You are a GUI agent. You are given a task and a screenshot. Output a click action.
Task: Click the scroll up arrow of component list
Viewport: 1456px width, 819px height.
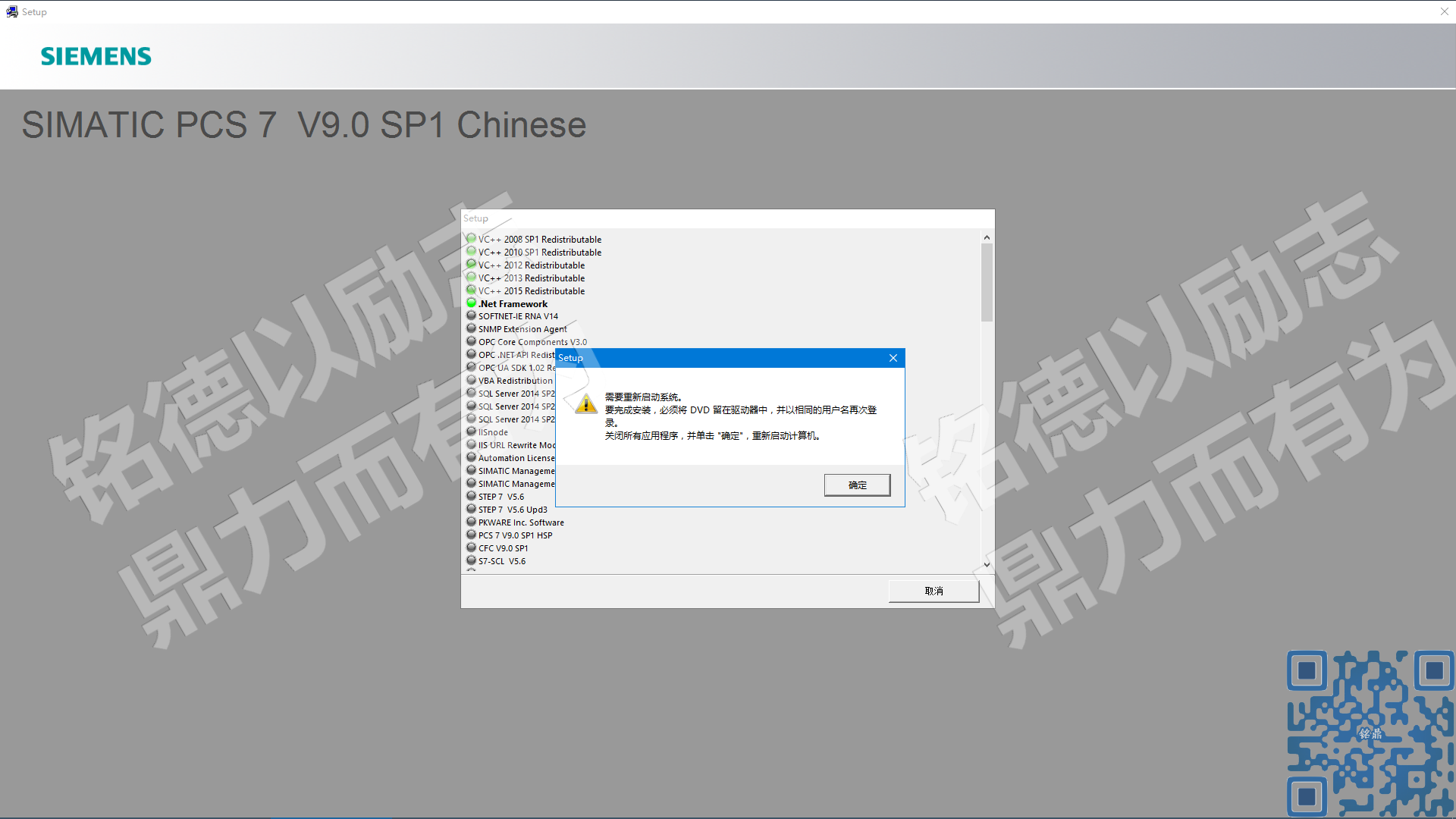[987, 237]
